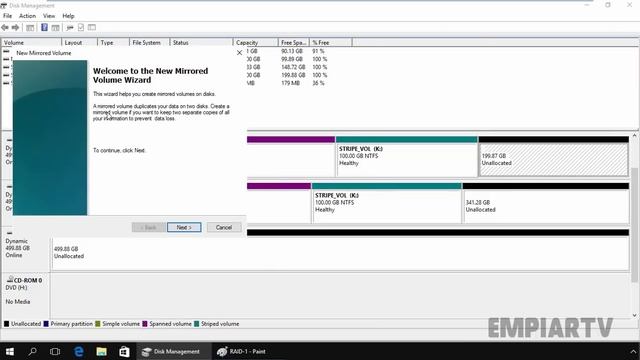The height and width of the screenshot is (360, 640).
Task: Open the Action menu
Action: click(x=27, y=16)
